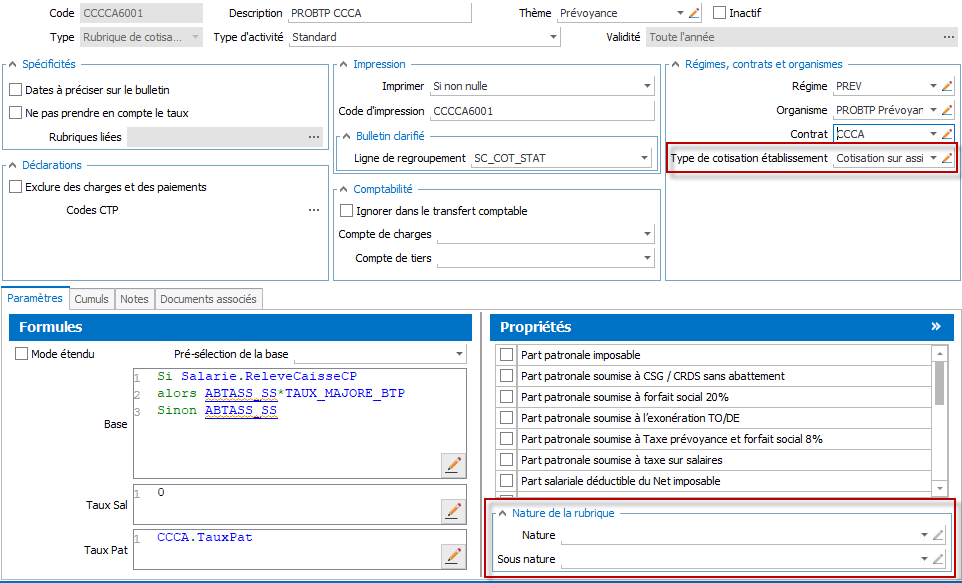Click the pencil icon beside Régime PREV
The width and height of the screenshot is (962, 583).
[947, 87]
